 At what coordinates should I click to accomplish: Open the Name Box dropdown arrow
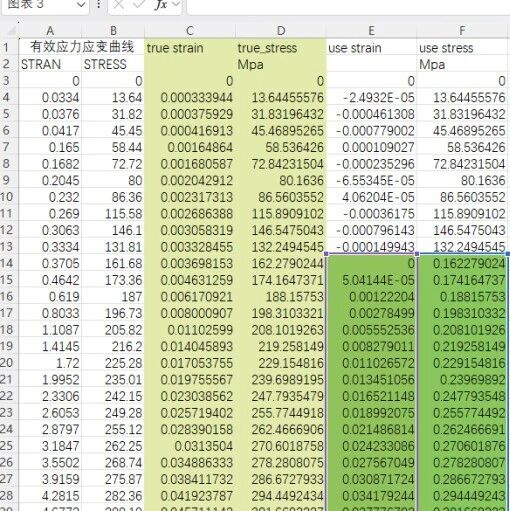tap(80, 5)
